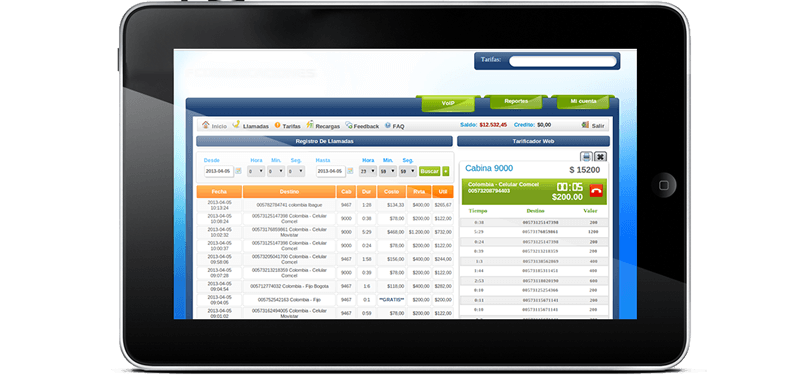Viewport: 800px width, 375px height.
Task: Expand the Hasta Min. dropdown showing 59
Action: 387,171
